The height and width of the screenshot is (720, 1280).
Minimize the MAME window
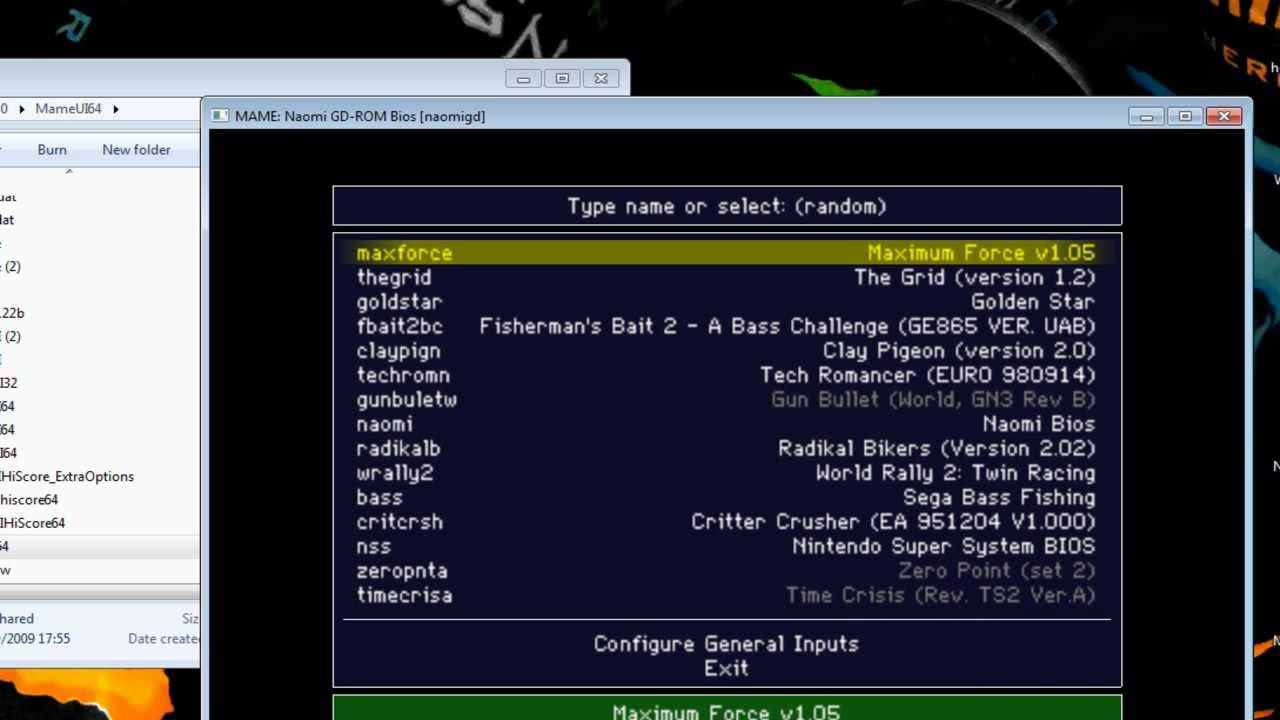(1146, 117)
